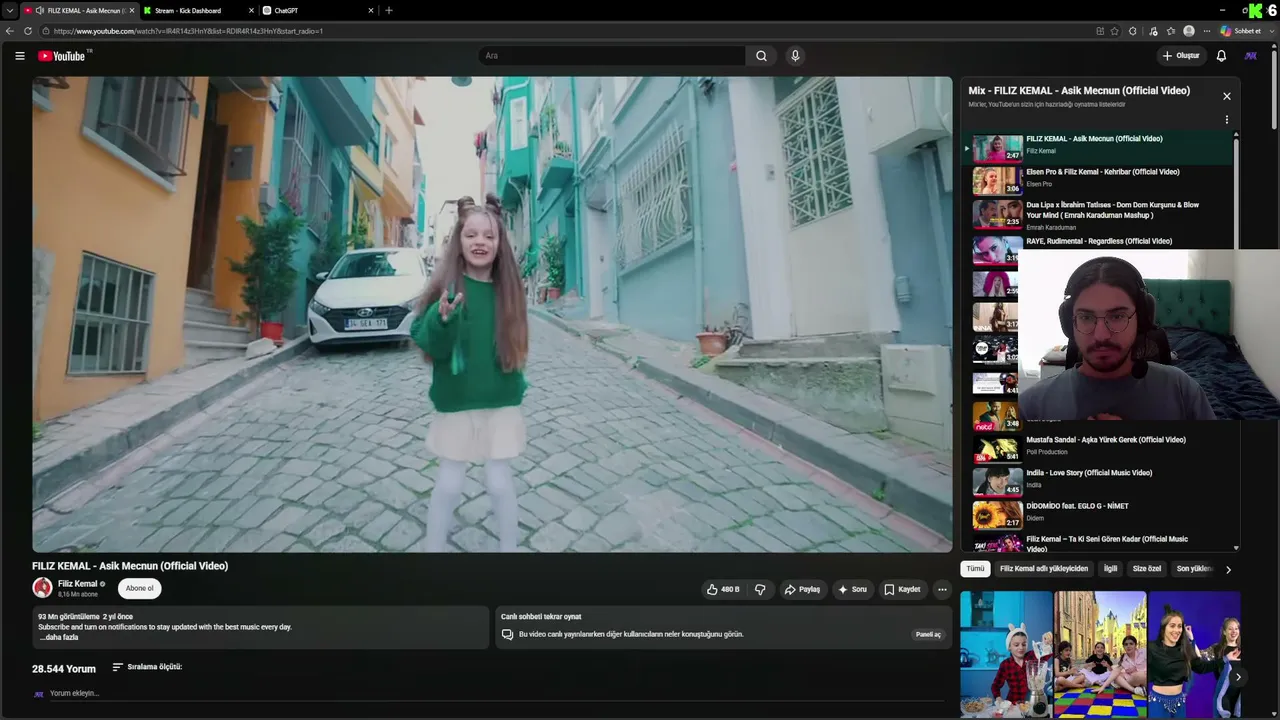This screenshot has height=720, width=1280.
Task: Open the live chat with Paneli aç
Action: pyautogui.click(x=928, y=635)
